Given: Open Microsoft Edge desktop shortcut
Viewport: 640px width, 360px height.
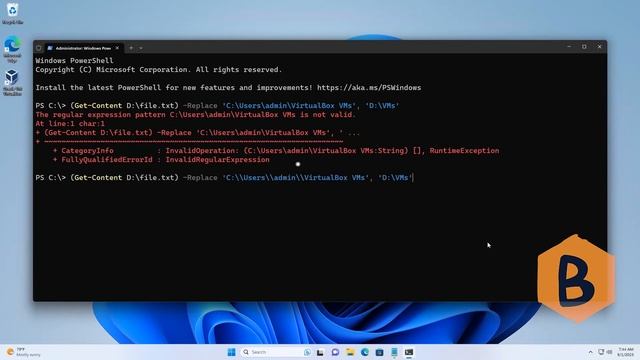Looking at the screenshot, I should pos(12,49).
